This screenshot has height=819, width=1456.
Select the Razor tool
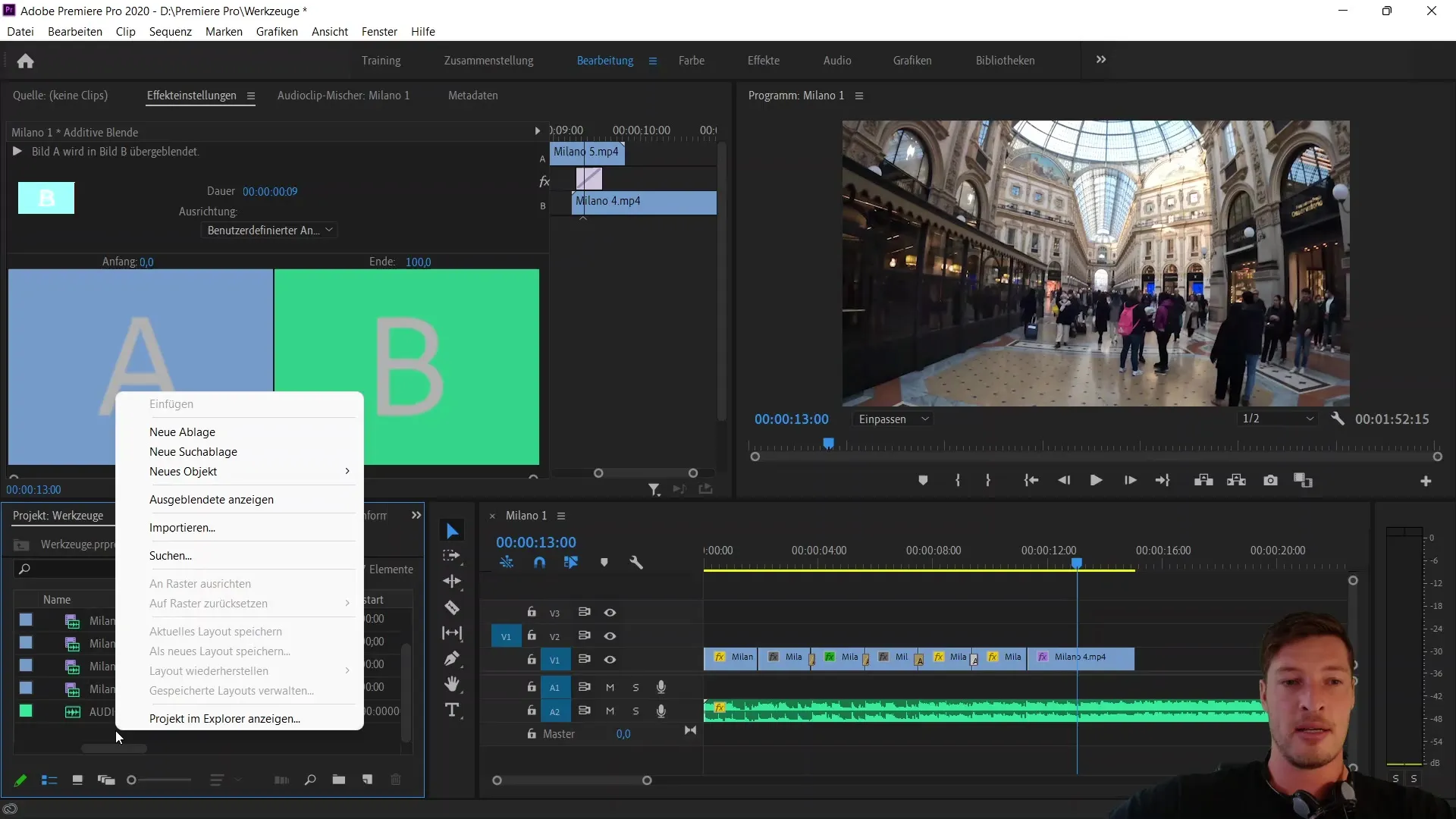(452, 607)
